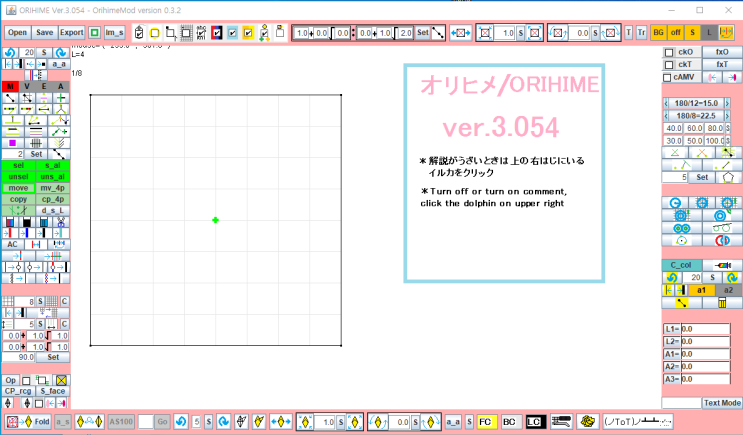Click the CP_rcg button
The height and width of the screenshot is (435, 743).
(x=18, y=391)
